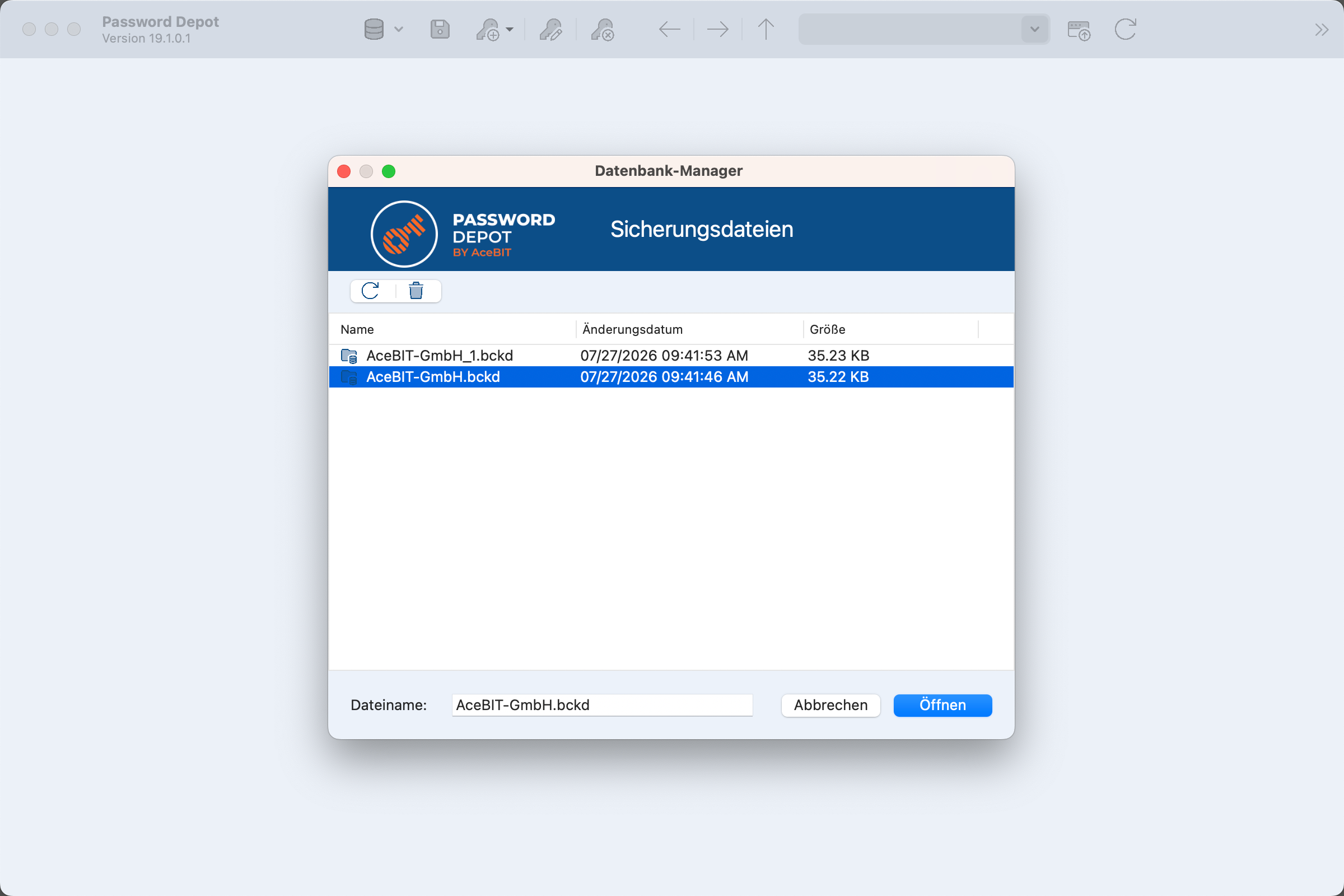The width and height of the screenshot is (1344, 896).
Task: Click the Password Depot logo icon
Action: click(x=404, y=234)
